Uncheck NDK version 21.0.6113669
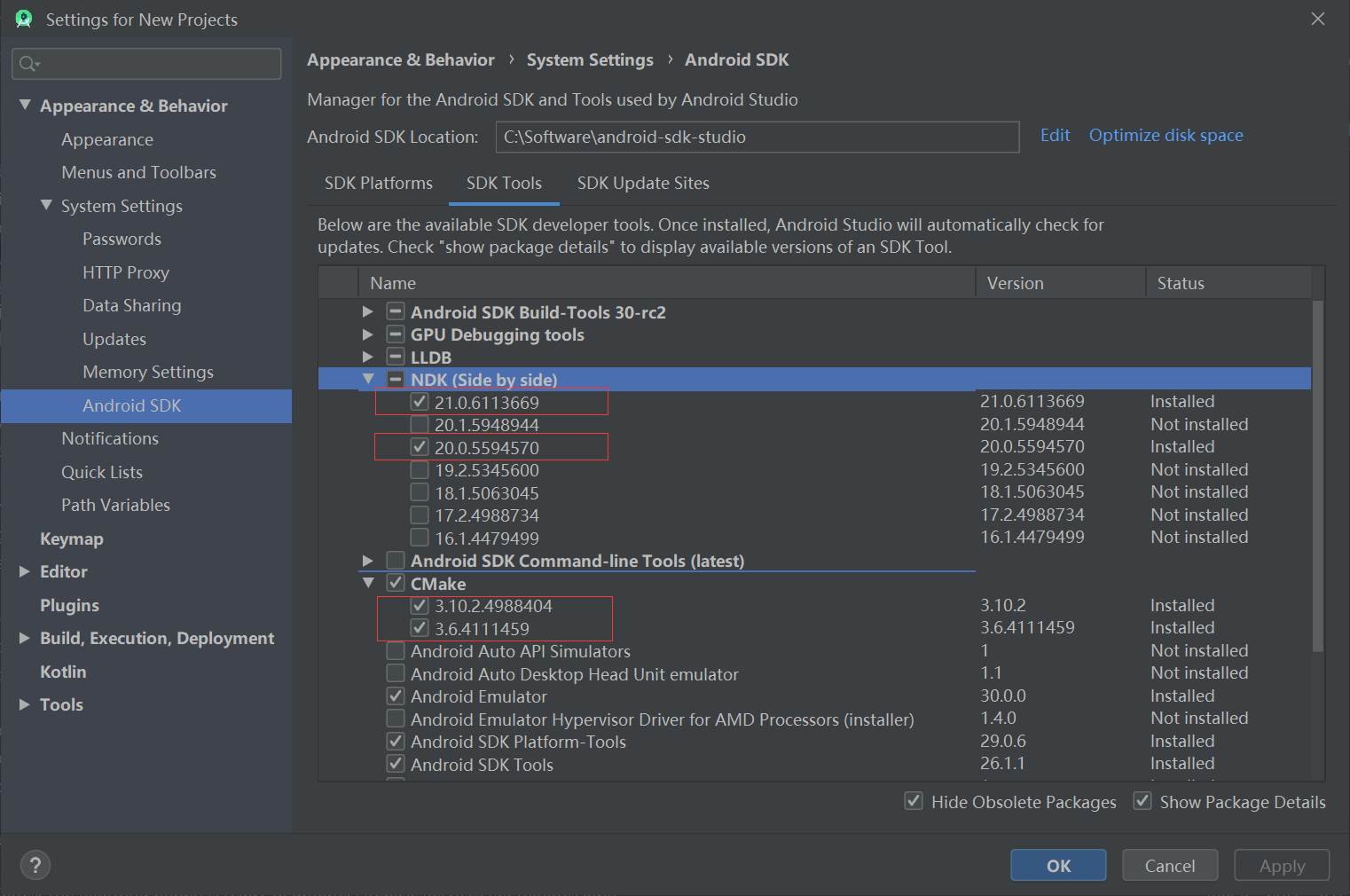Screen dimensions: 1350x896 point(419,401)
